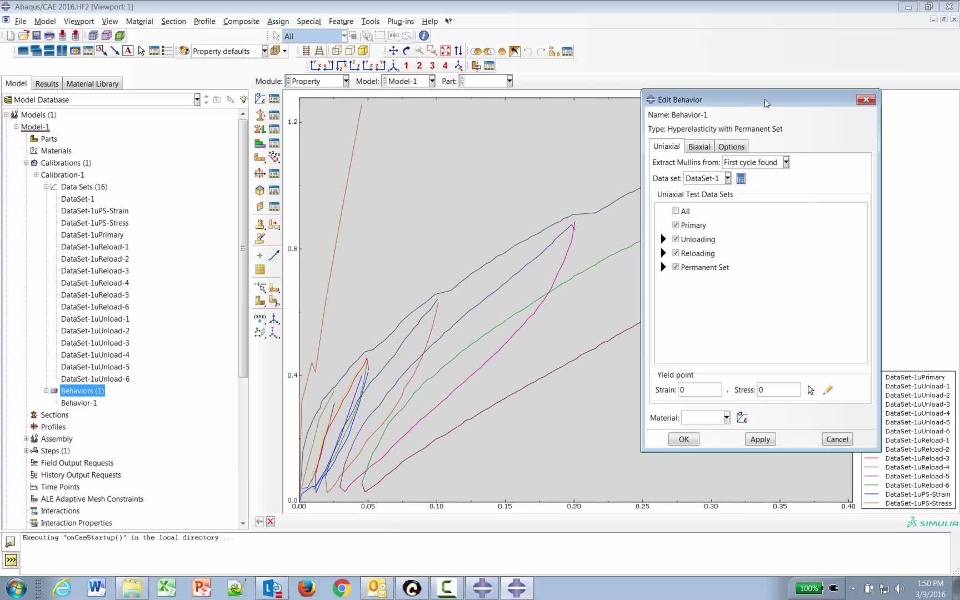Toggle the Reloading checkbox

pos(676,253)
